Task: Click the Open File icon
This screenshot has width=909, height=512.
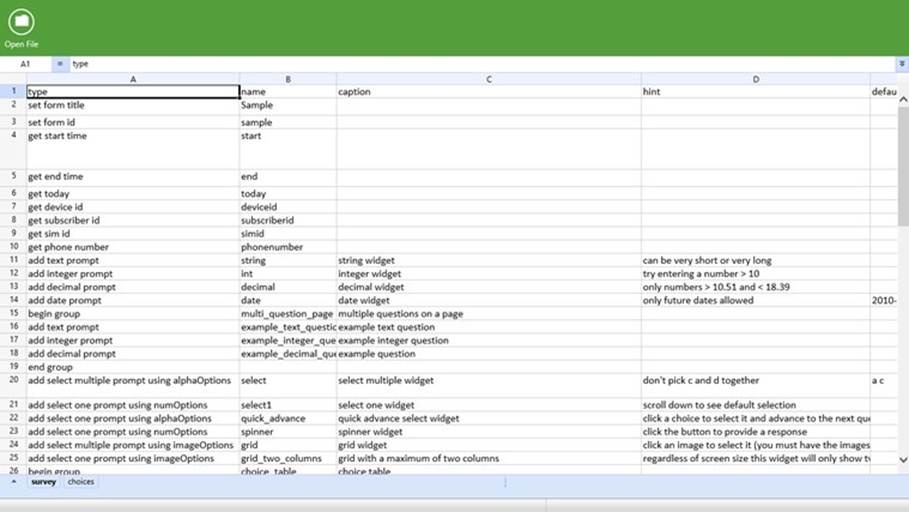Action: [20, 23]
